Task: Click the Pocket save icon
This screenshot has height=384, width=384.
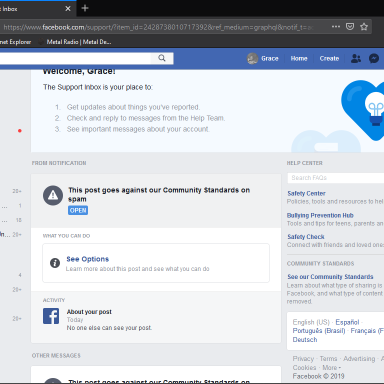Action: click(x=350, y=27)
